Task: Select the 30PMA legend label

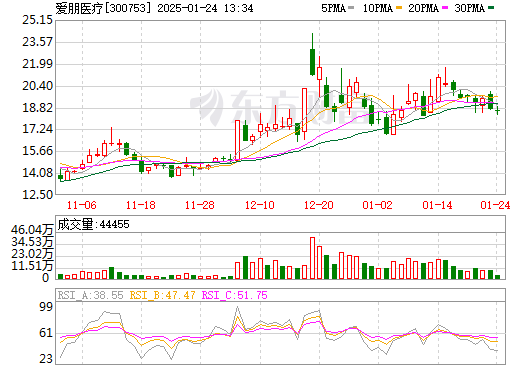Action: [469, 8]
